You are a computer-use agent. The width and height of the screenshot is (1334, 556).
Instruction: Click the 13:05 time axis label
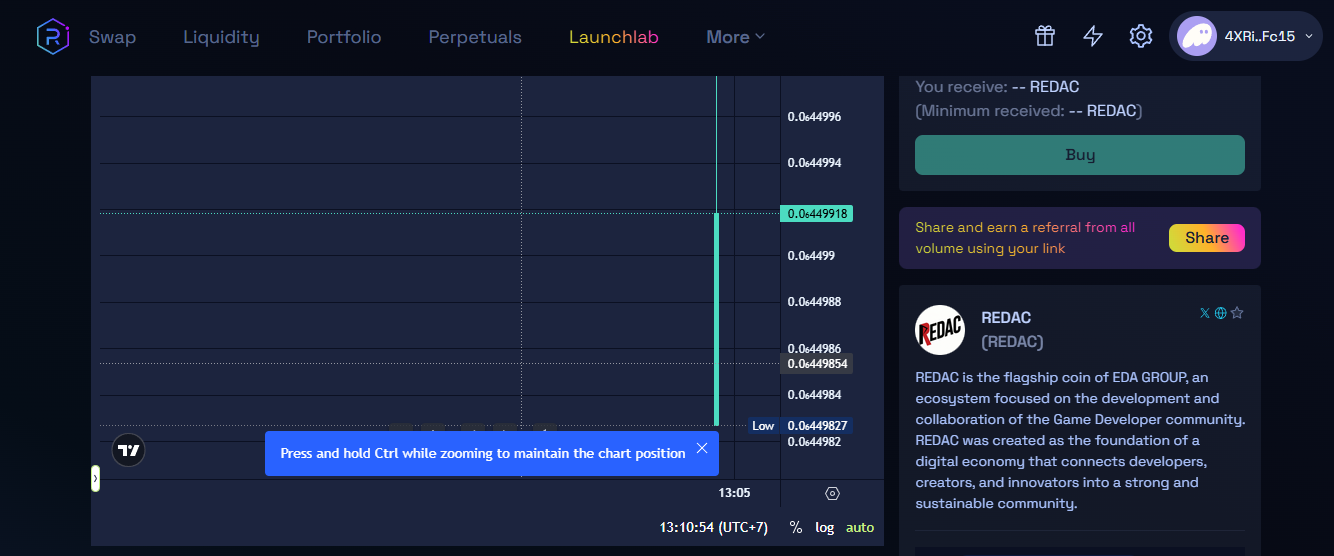[734, 493]
